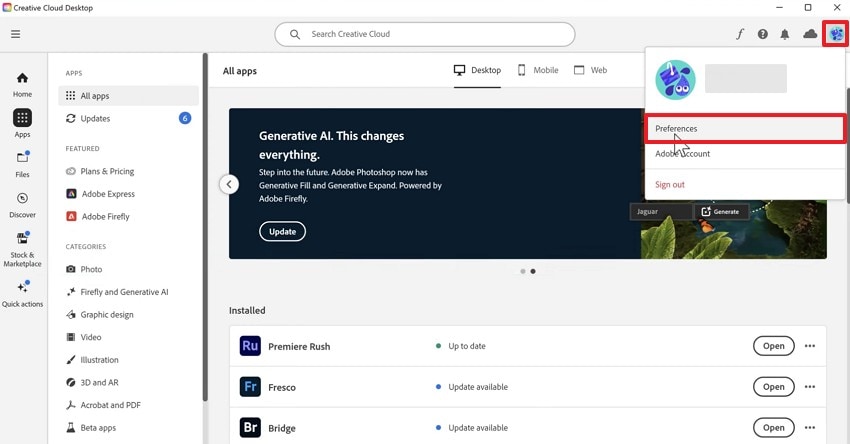The image size is (850, 444).
Task: Open more options for Fresco
Action: (810, 387)
